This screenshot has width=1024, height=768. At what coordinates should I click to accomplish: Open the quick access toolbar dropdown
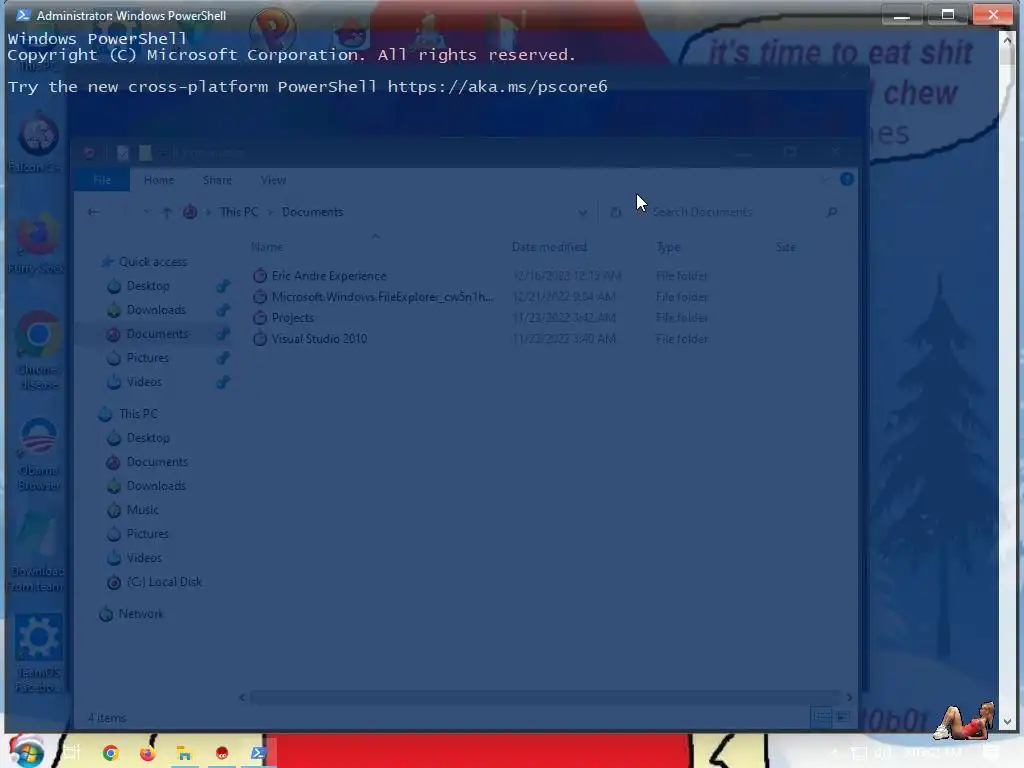(163, 153)
